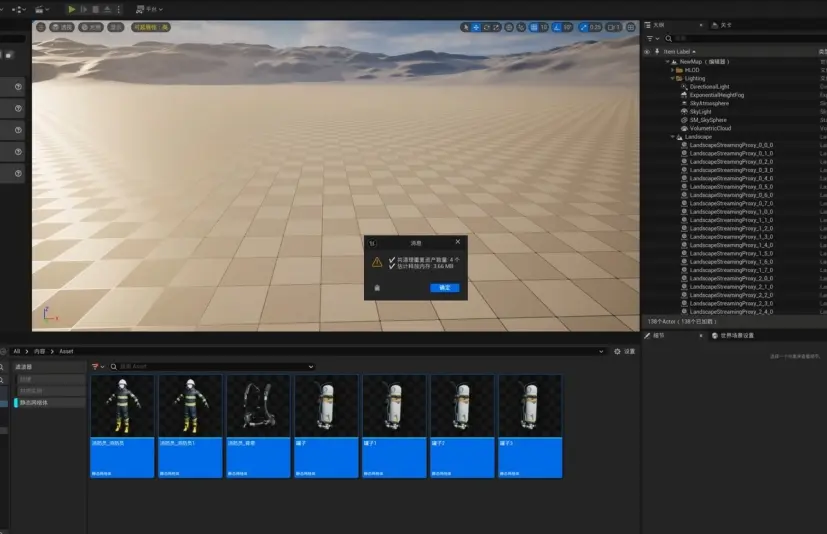Open scale snap 0.25 value dropdown
The image size is (827, 534).
595,27
